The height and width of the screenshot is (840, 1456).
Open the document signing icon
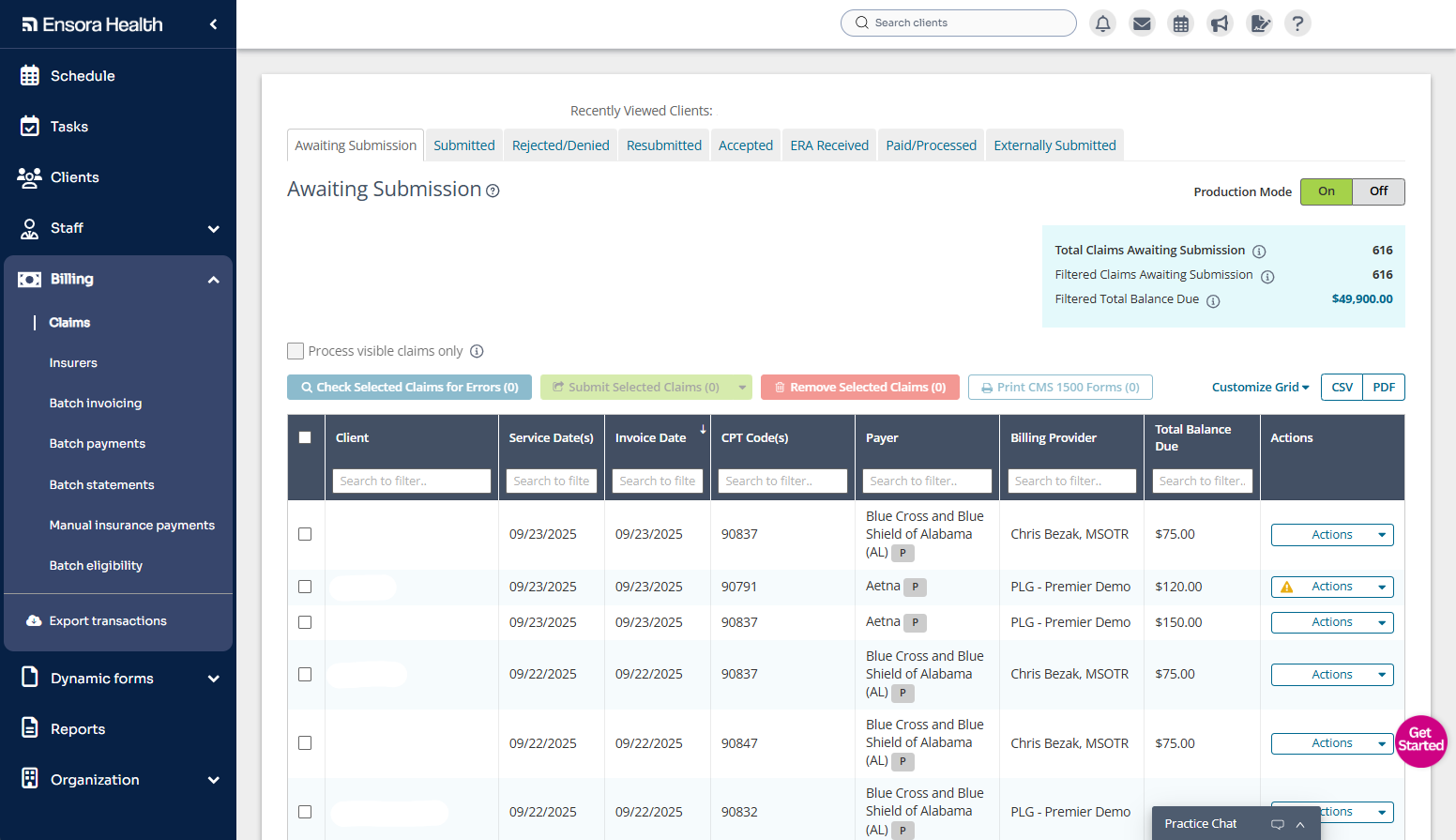(x=1259, y=23)
